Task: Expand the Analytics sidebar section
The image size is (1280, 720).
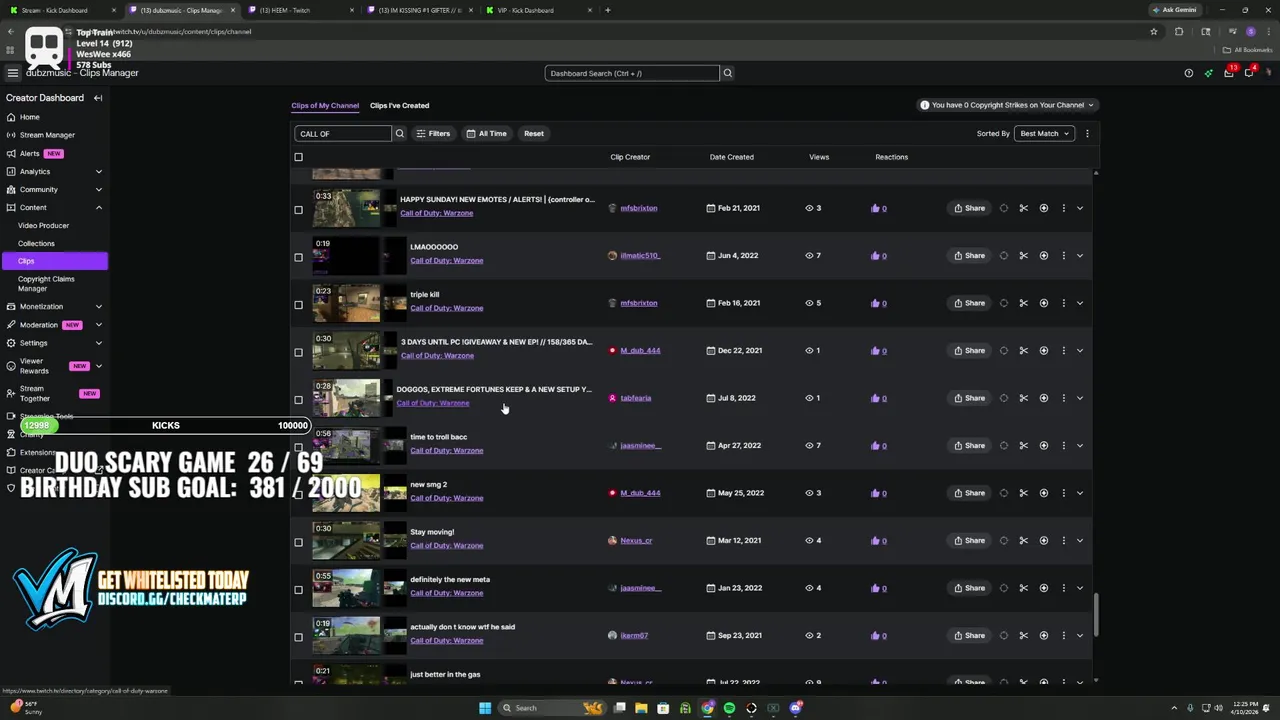Action: 98,171
